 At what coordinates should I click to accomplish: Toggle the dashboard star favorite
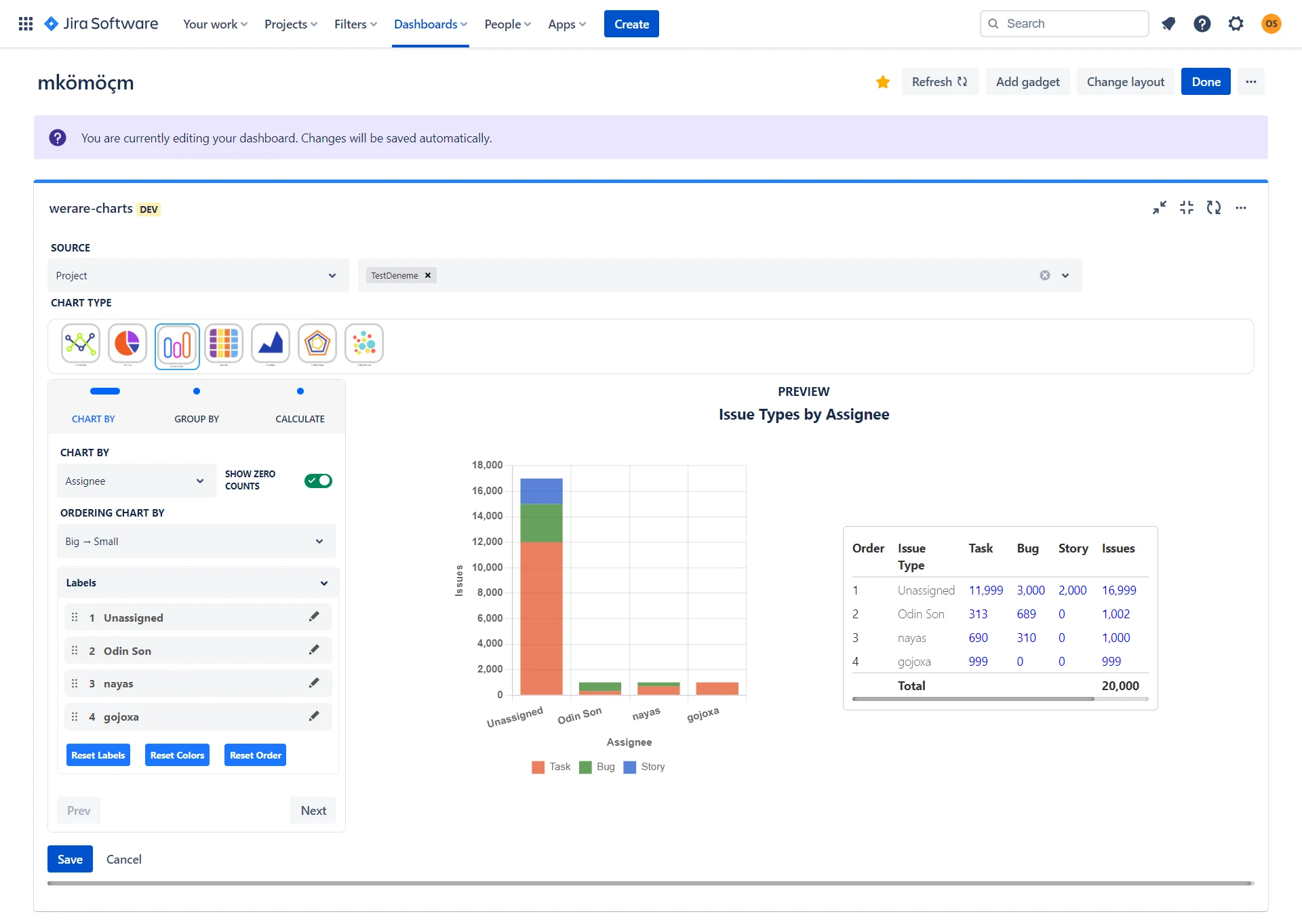882,82
